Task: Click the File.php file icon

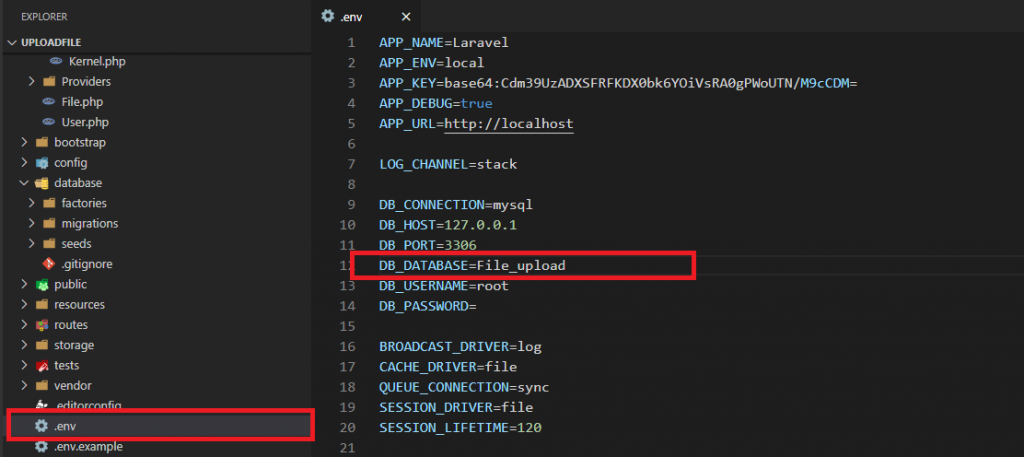Action: pyautogui.click(x=48, y=102)
